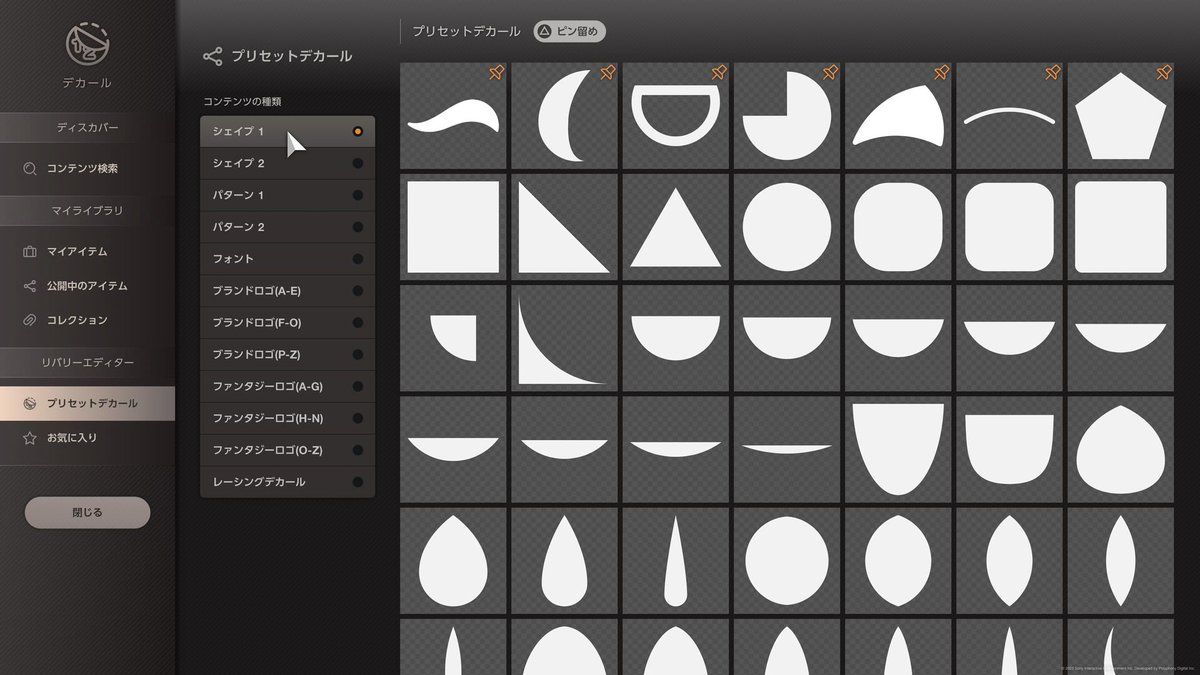Image resolution: width=1200 pixels, height=675 pixels.
Task: Select the concave curved triangle decal thumbnail
Action: [x=565, y=338]
